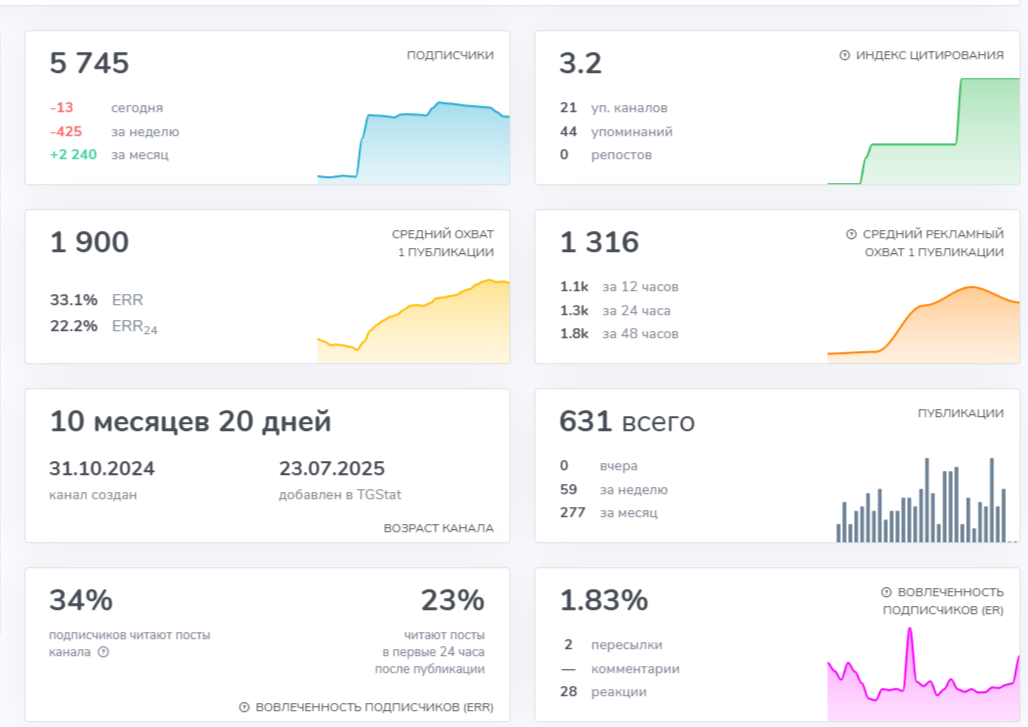Click the 21 уп. каналов row

tap(613, 108)
